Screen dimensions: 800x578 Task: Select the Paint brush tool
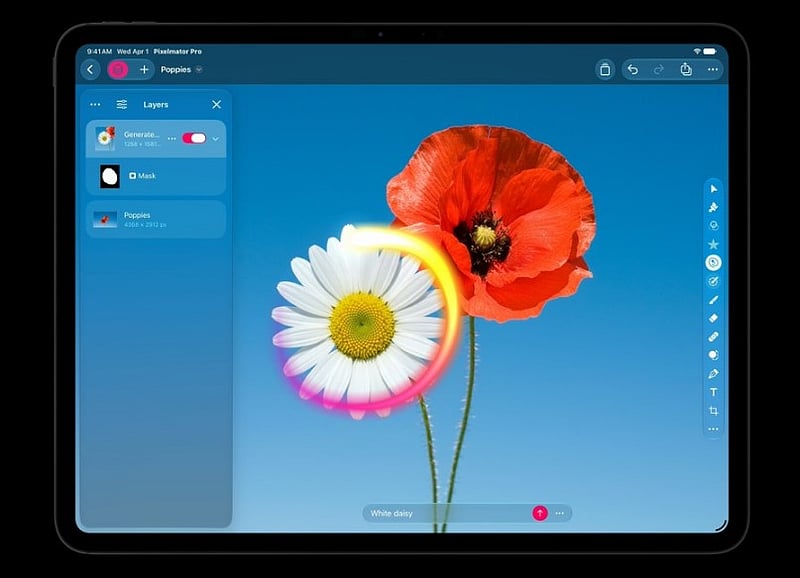point(713,299)
